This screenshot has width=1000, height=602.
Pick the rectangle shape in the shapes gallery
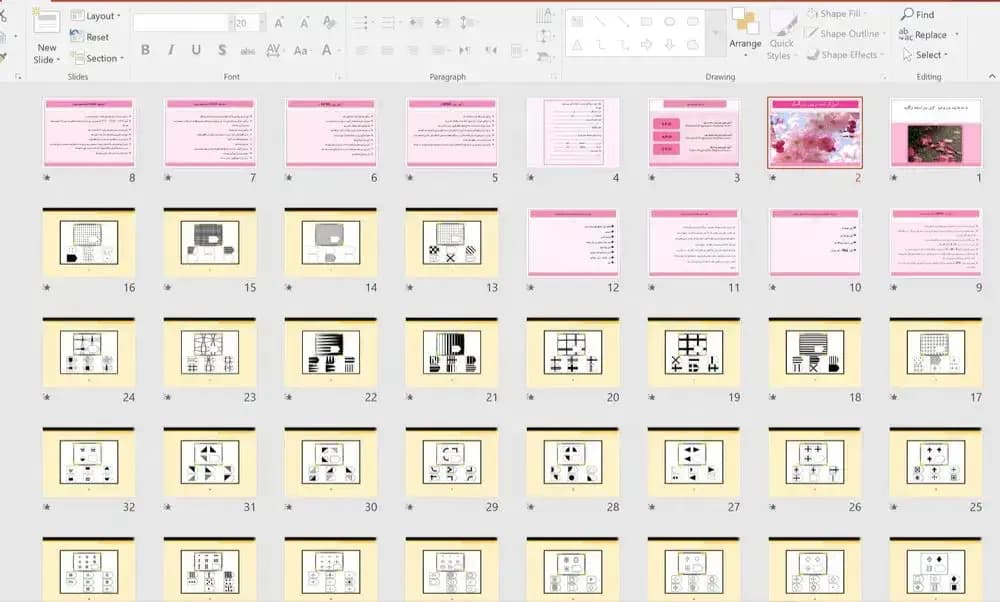pyautogui.click(x=647, y=22)
